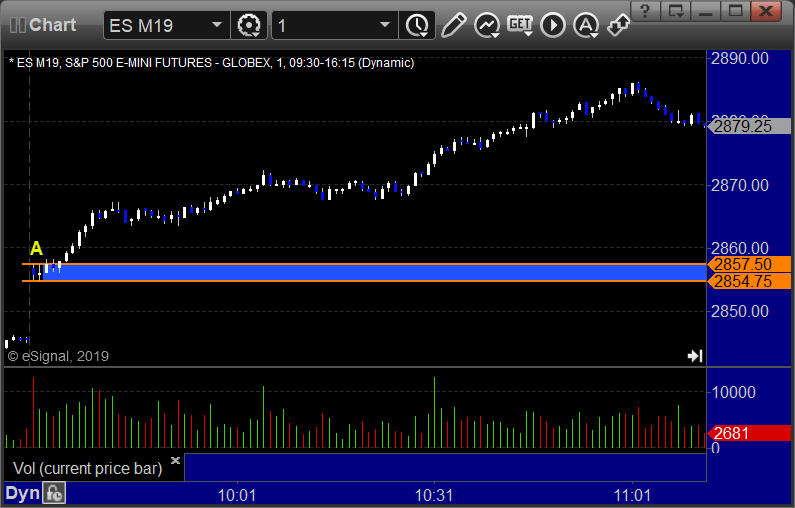The image size is (795, 508).
Task: Close the Vol study label with x
Action: [175, 460]
